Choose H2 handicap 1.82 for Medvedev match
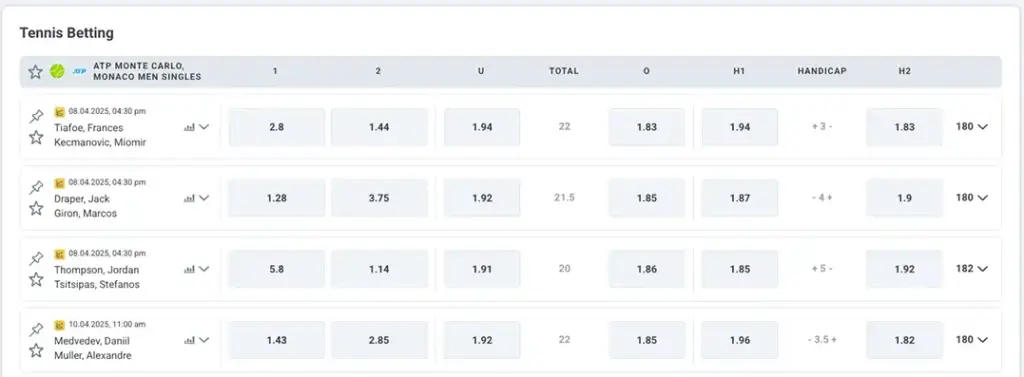The height and width of the screenshot is (377, 1024). pos(904,340)
